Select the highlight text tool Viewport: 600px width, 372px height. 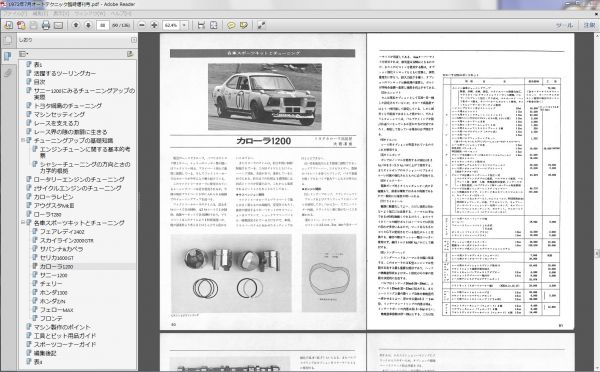[243, 25]
